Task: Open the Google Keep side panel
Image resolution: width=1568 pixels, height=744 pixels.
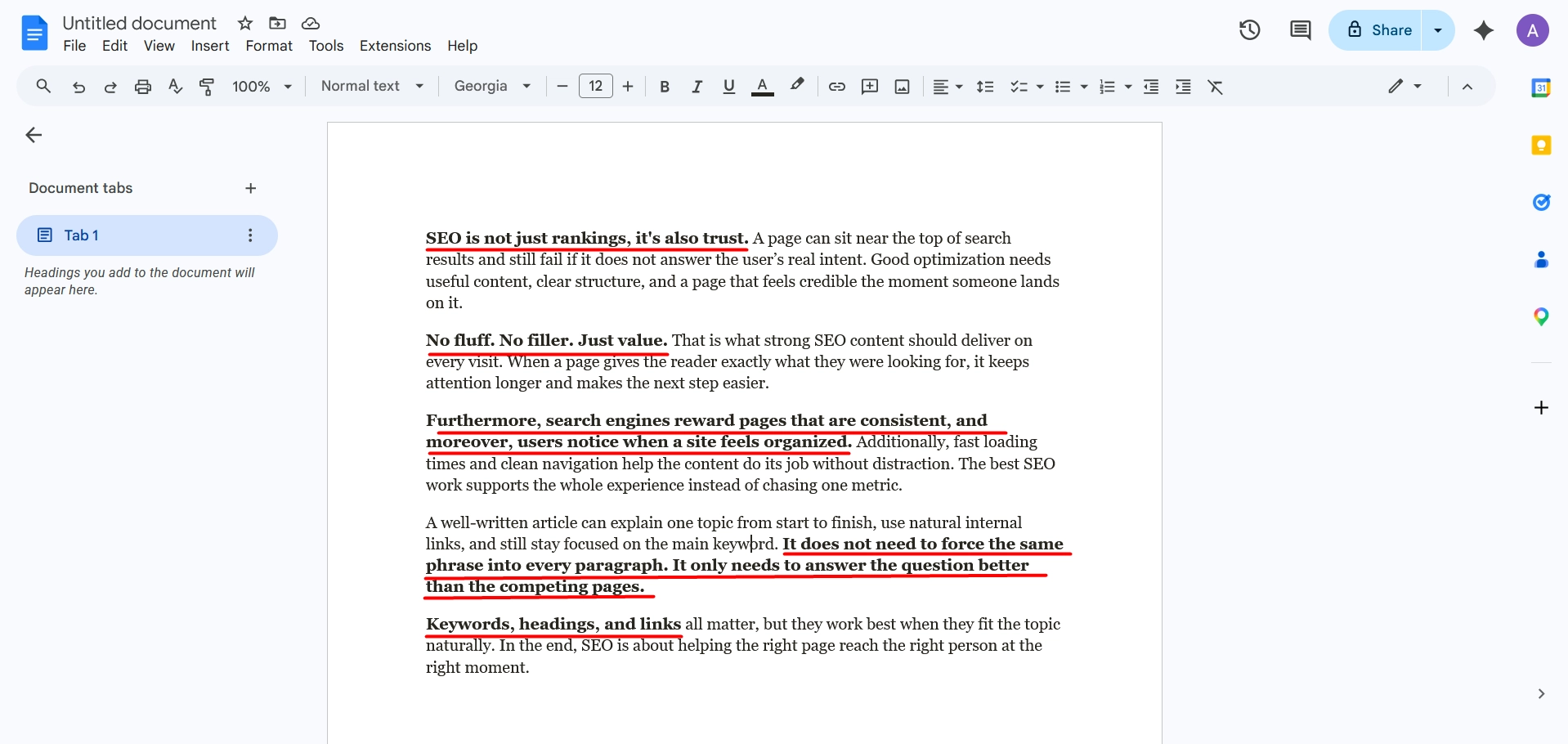Action: click(1541, 145)
